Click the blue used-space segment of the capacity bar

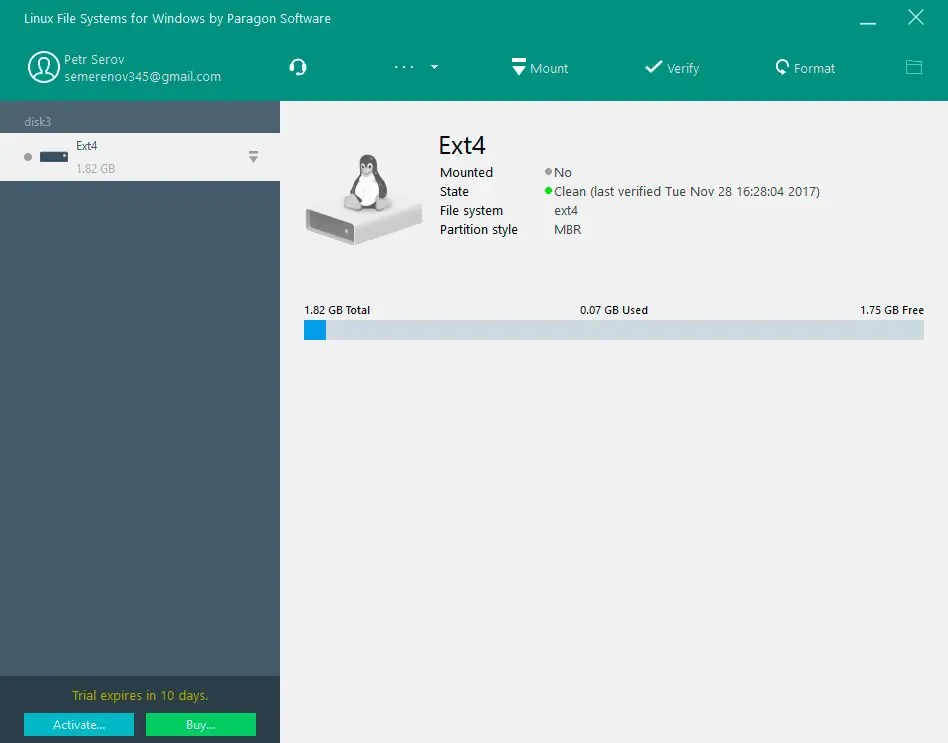click(314, 329)
